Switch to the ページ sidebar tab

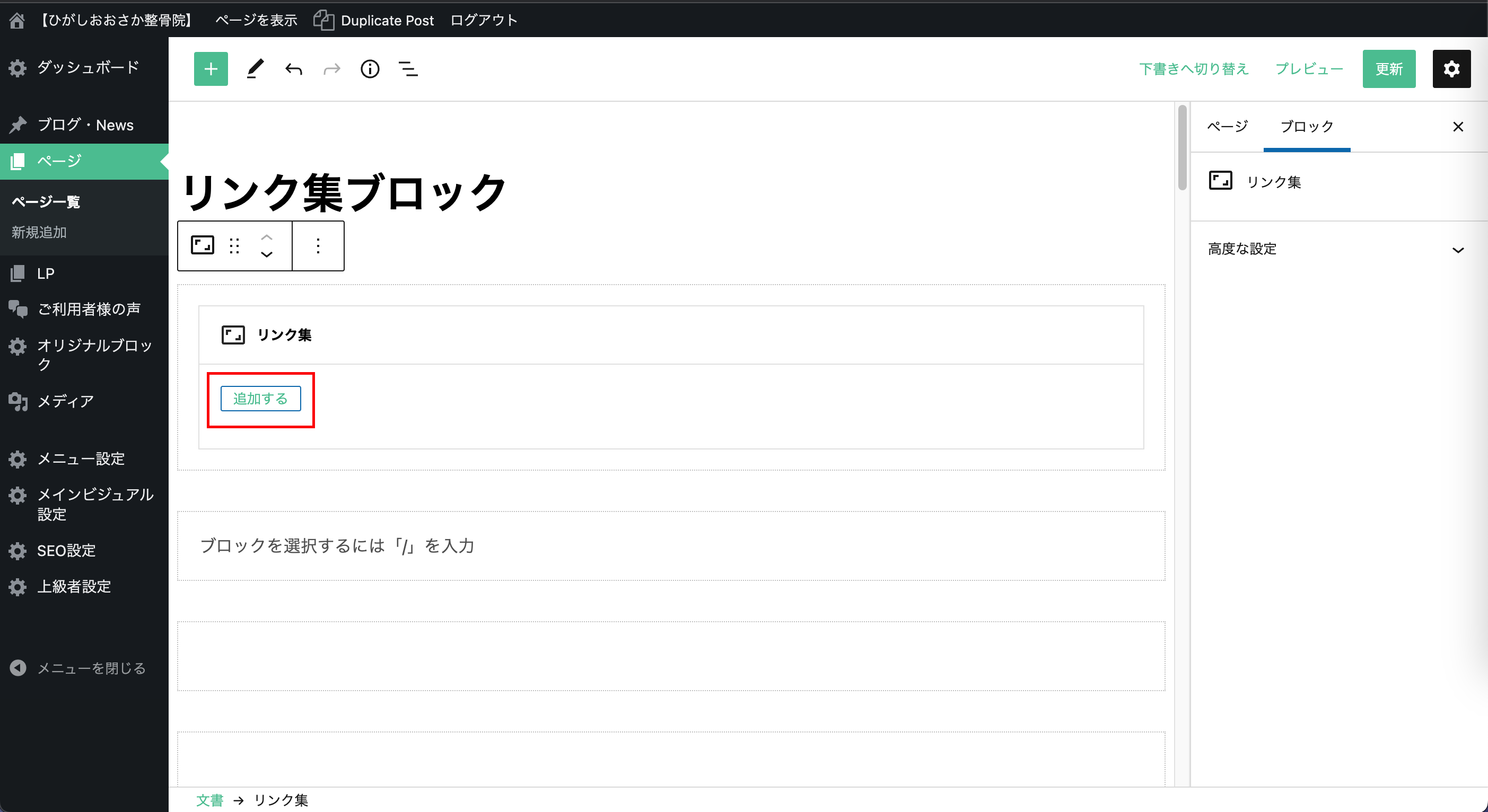[1228, 127]
